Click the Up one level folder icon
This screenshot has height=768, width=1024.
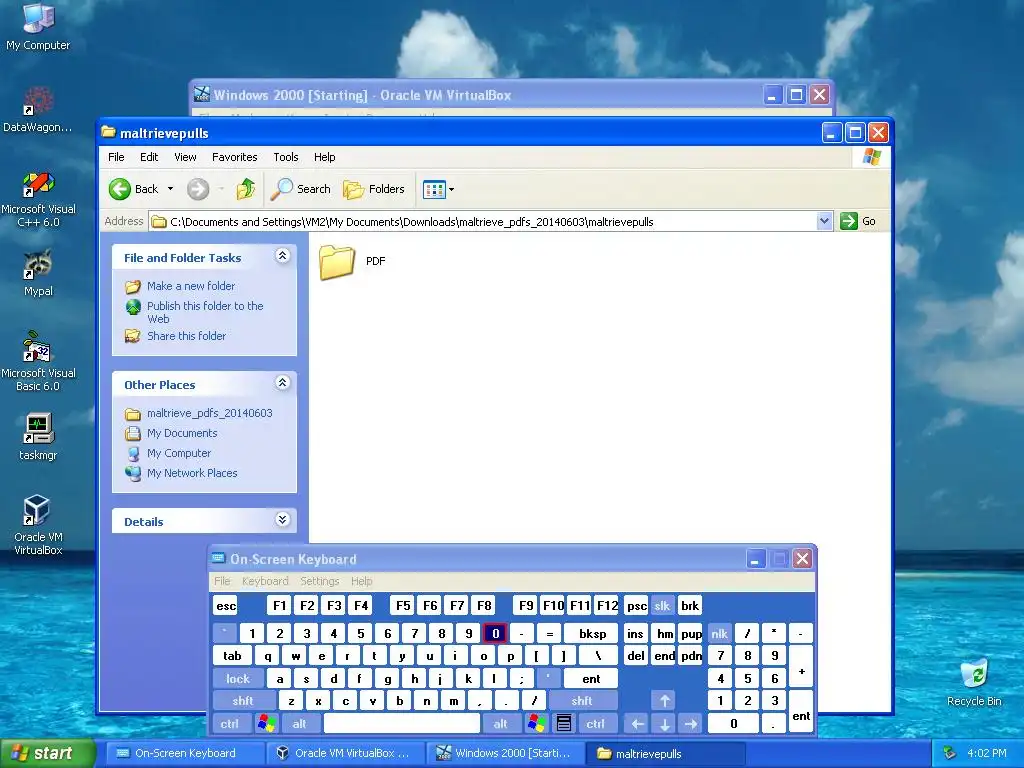246,189
